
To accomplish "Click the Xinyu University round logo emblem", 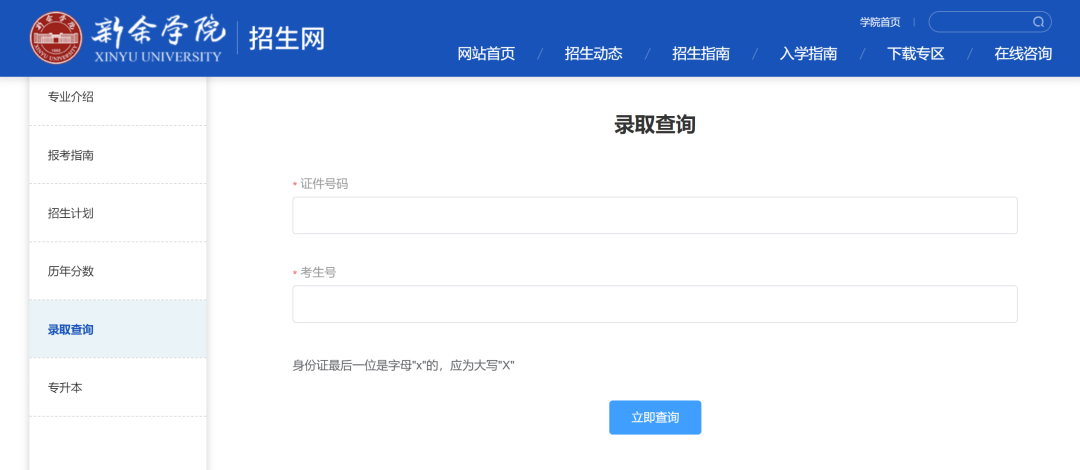I will click(x=56, y=37).
